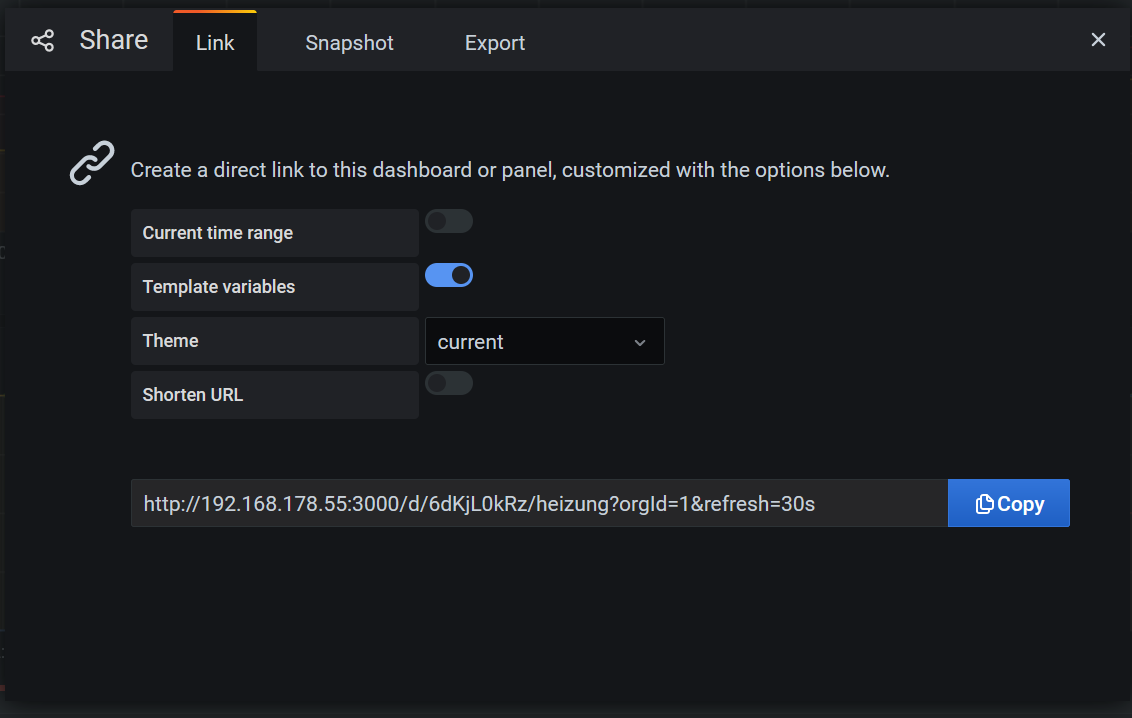Click the "Theme" label

point(171,341)
